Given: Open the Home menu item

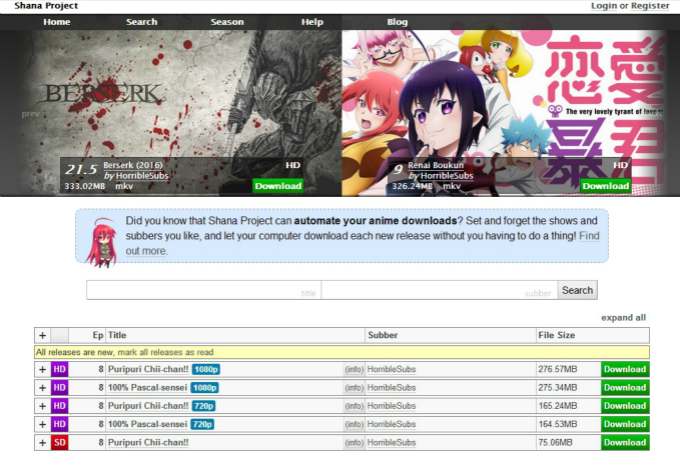Looking at the screenshot, I should pos(57,22).
